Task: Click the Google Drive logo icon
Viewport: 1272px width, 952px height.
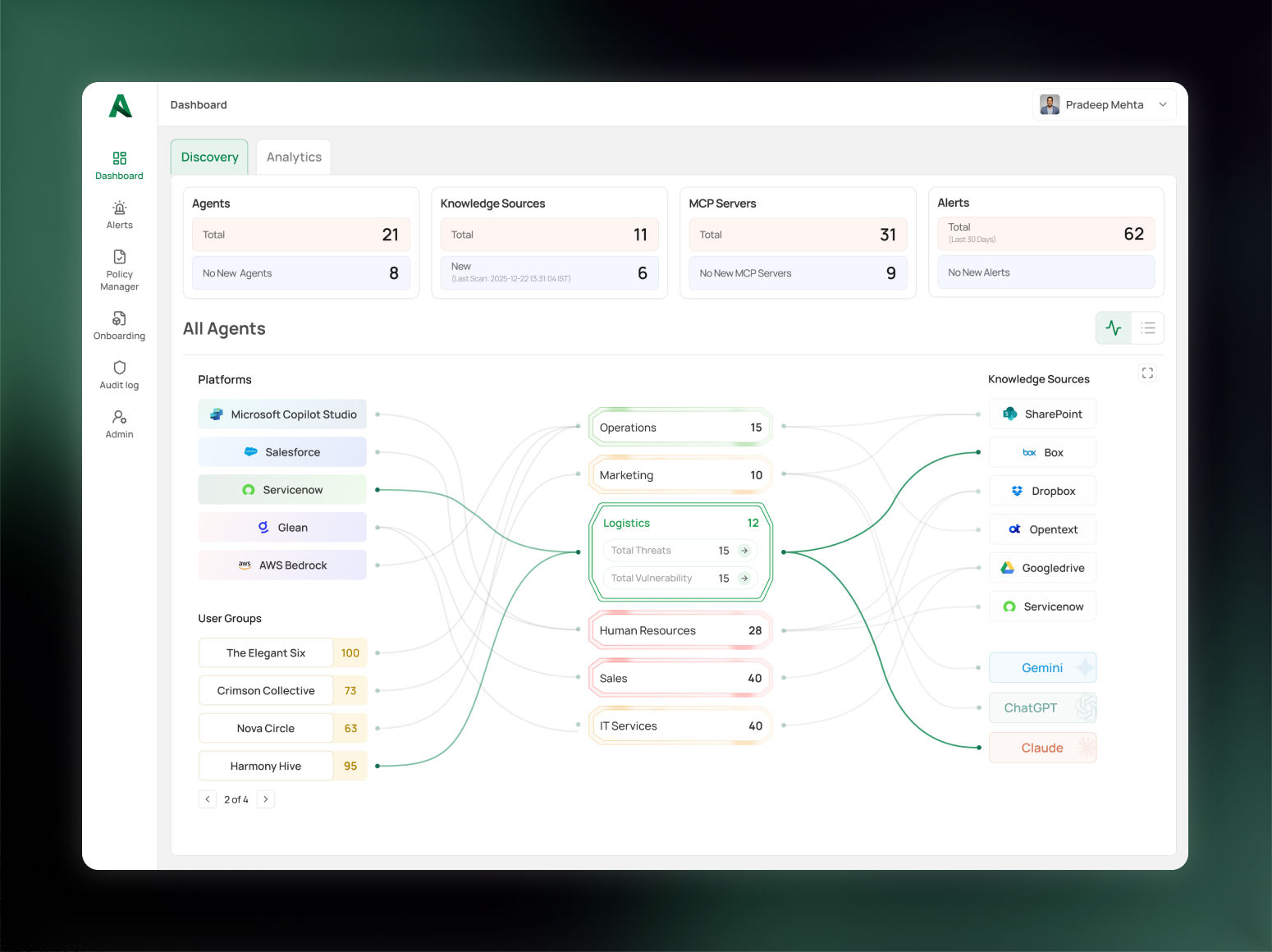Action: [x=1008, y=568]
